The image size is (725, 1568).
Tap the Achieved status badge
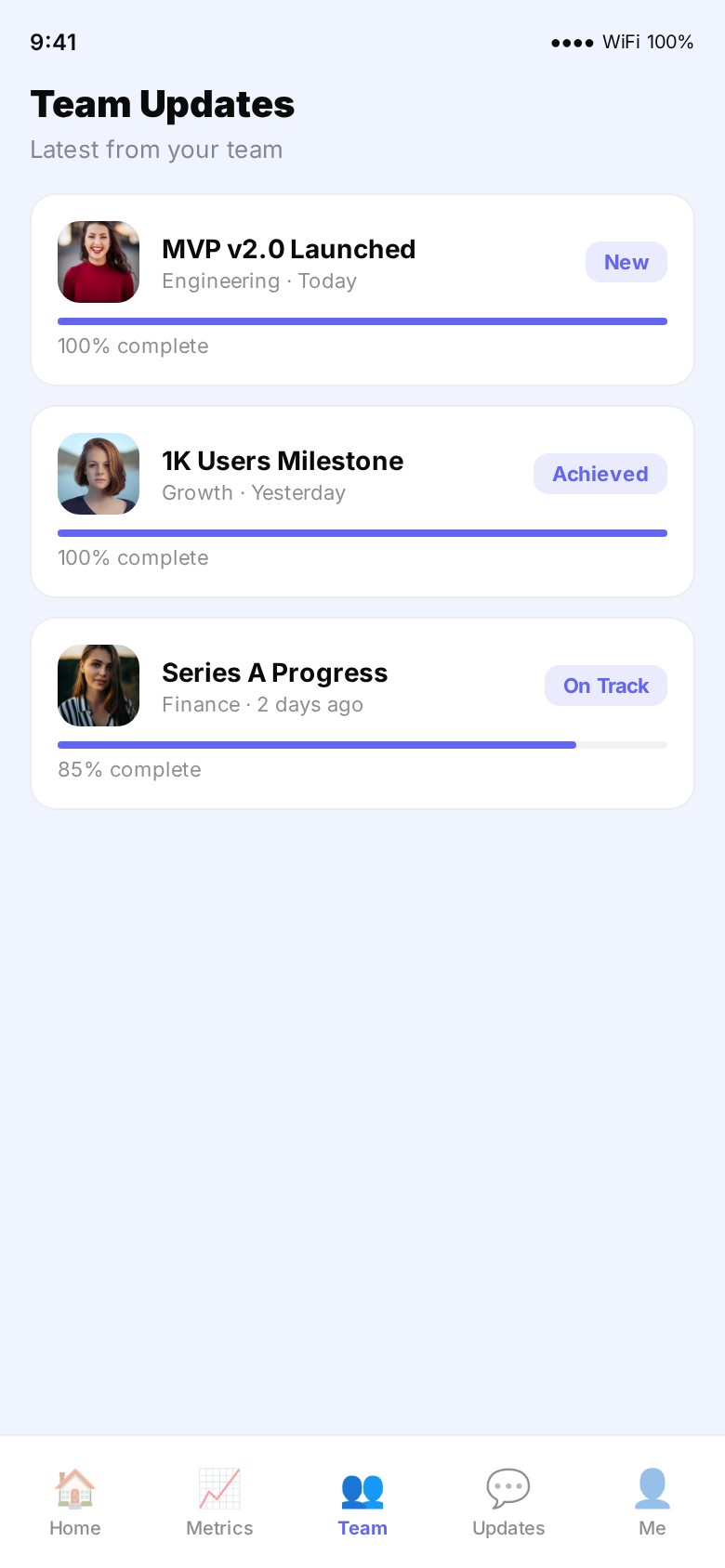coord(600,474)
